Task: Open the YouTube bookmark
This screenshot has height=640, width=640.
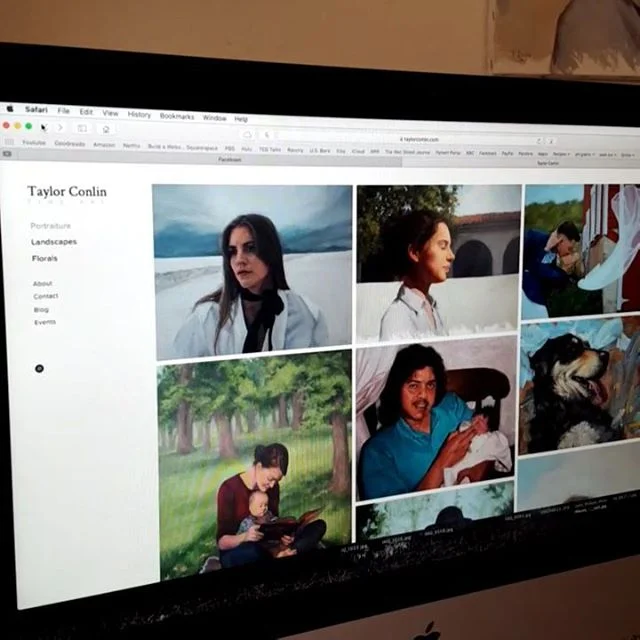Action: (34, 142)
